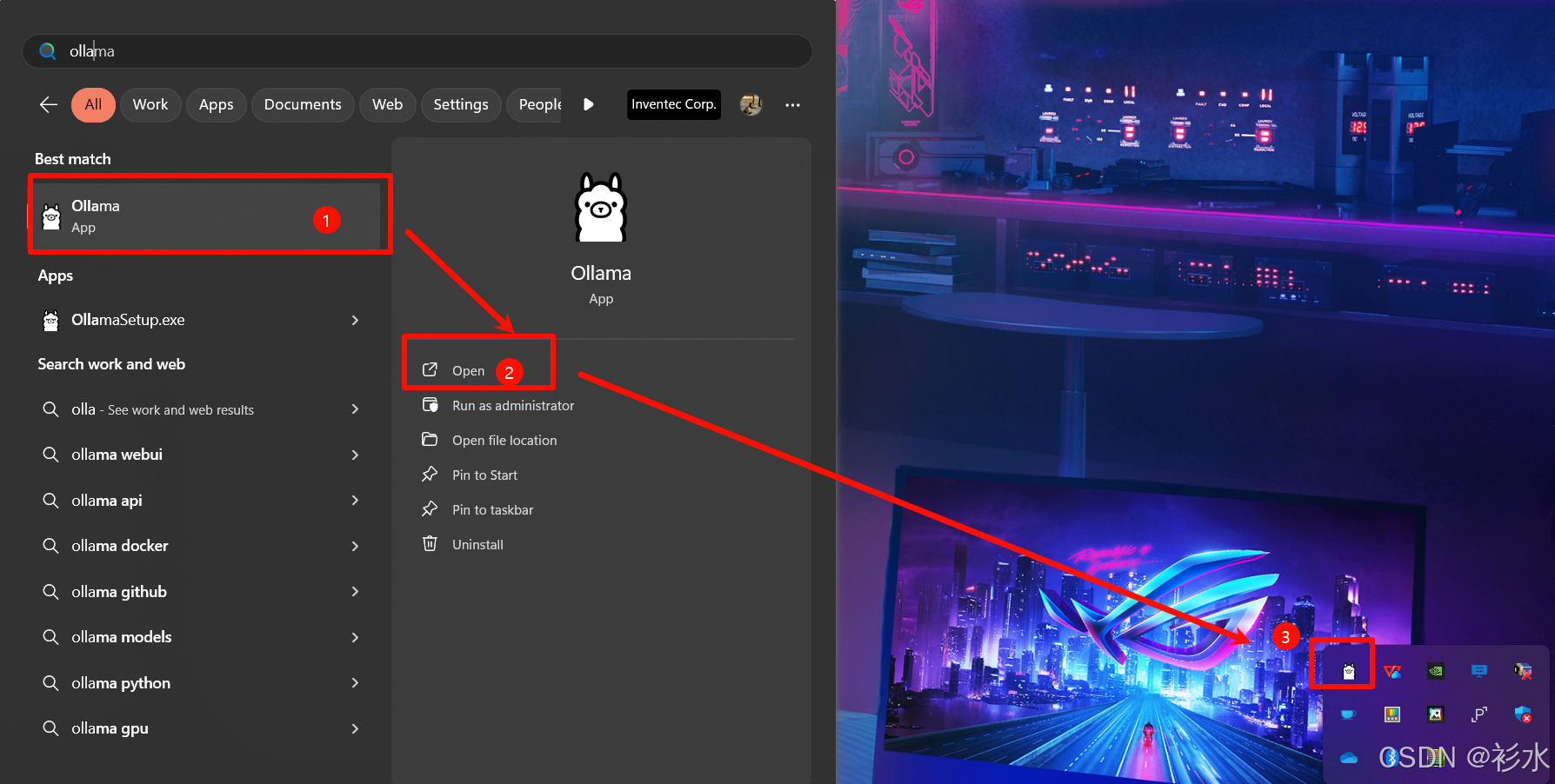Viewport: 1555px width, 784px height.
Task: Expand the 'ollama docker' suggestion chevron
Action: 355,546
